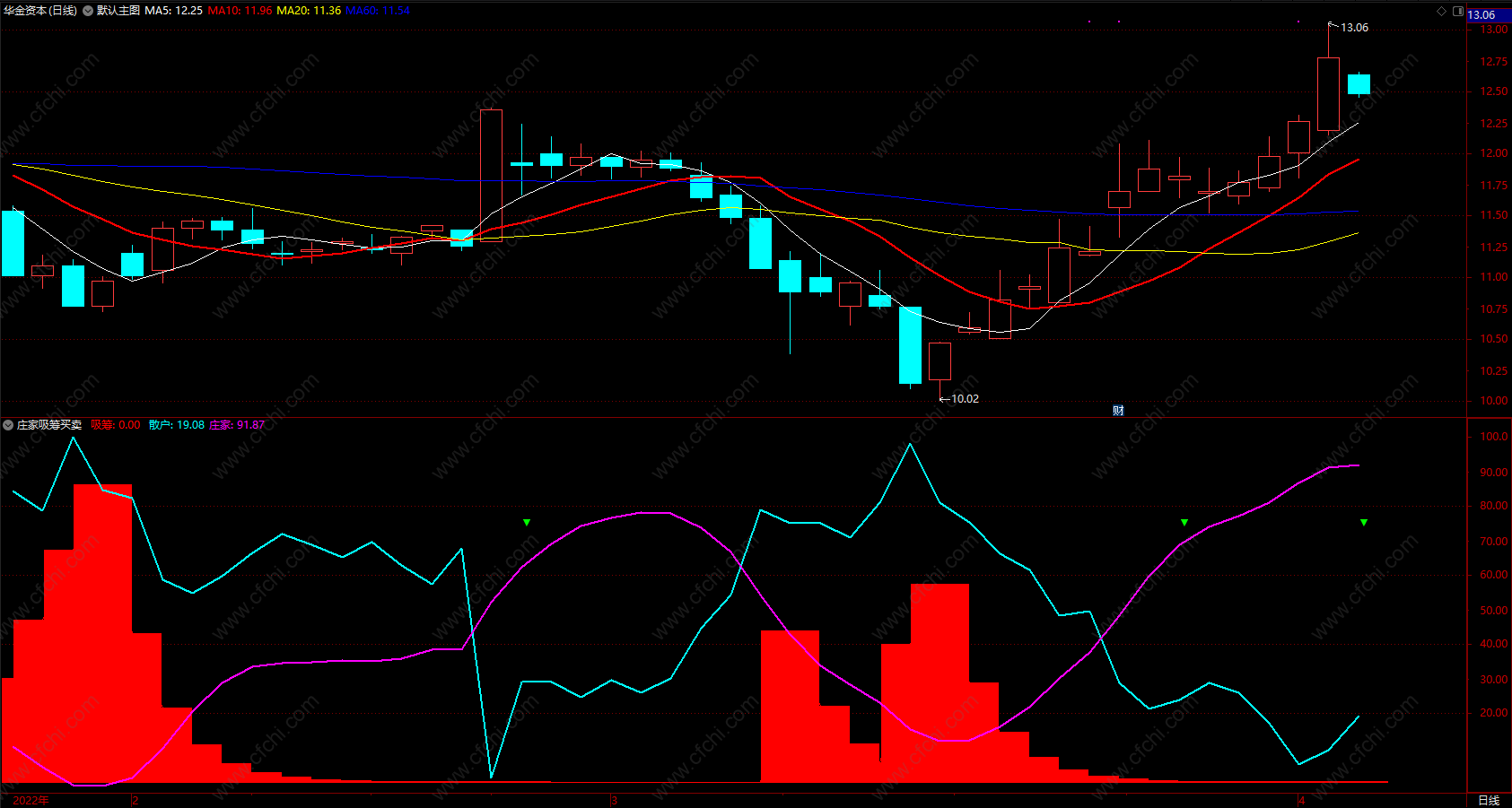The height and width of the screenshot is (808, 1512).
Task: Click the 默认主图 label
Action: 118,11
